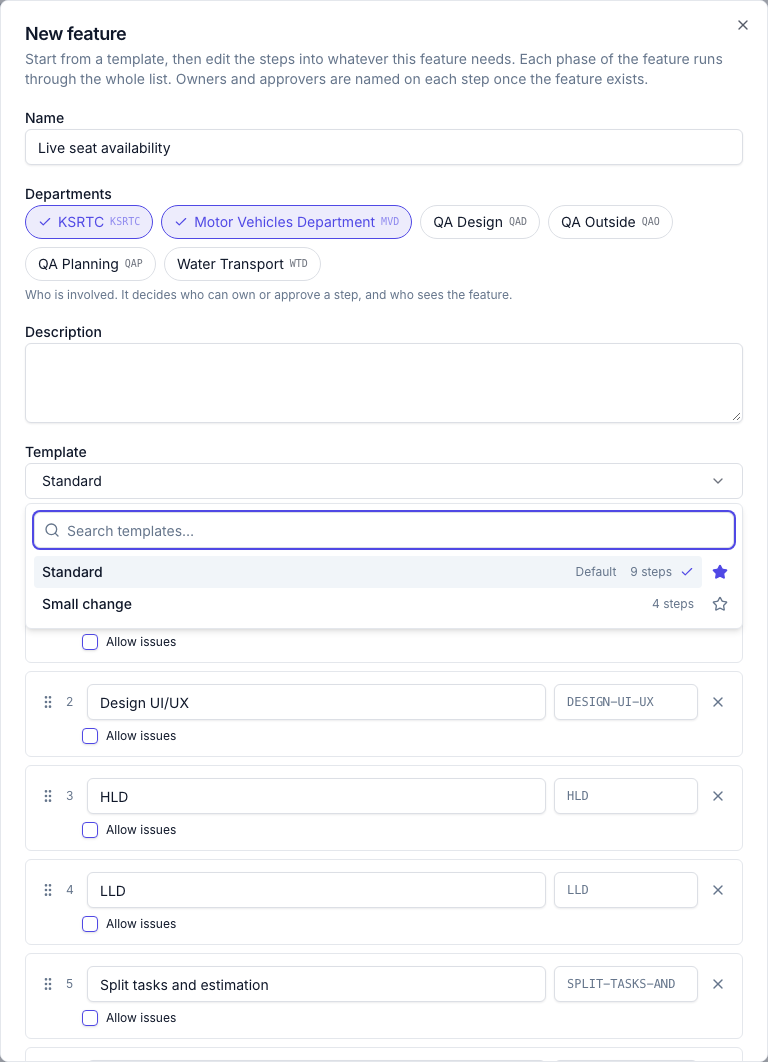
Task: Select the QA Planning department chip
Action: pyautogui.click(x=90, y=264)
